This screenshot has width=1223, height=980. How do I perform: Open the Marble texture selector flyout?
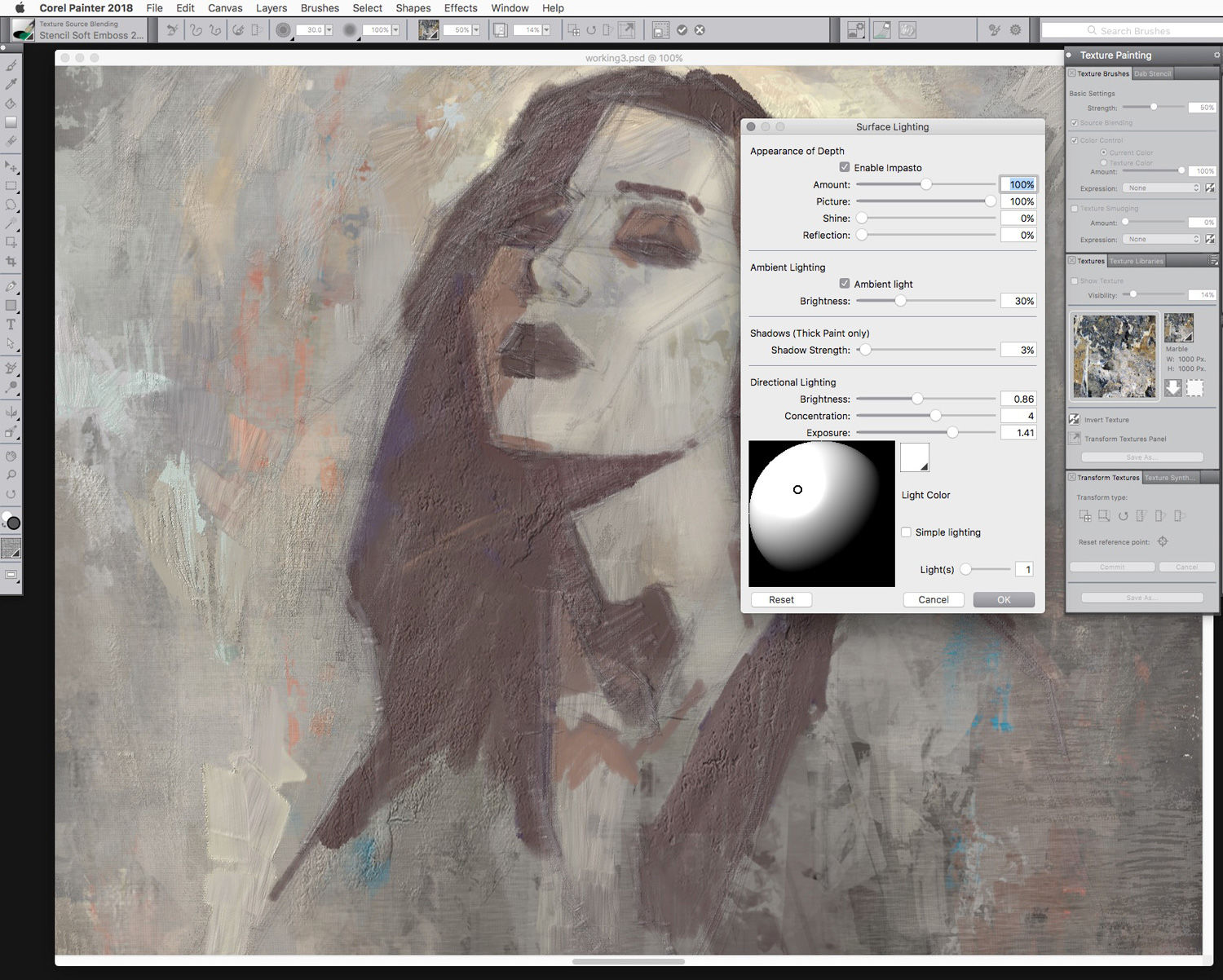[x=1179, y=327]
